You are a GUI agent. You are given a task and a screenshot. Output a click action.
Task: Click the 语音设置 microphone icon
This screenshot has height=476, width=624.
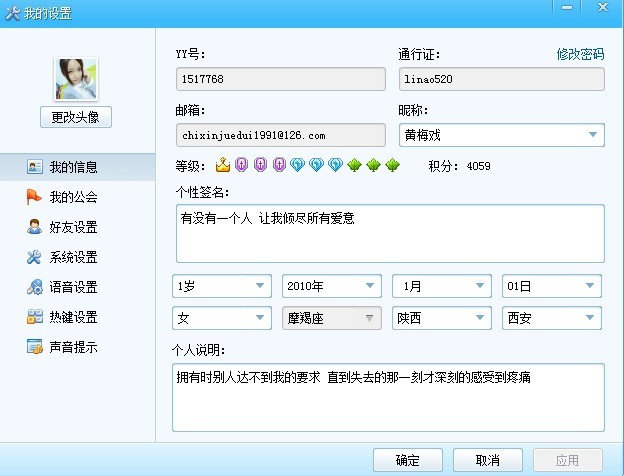point(35,287)
